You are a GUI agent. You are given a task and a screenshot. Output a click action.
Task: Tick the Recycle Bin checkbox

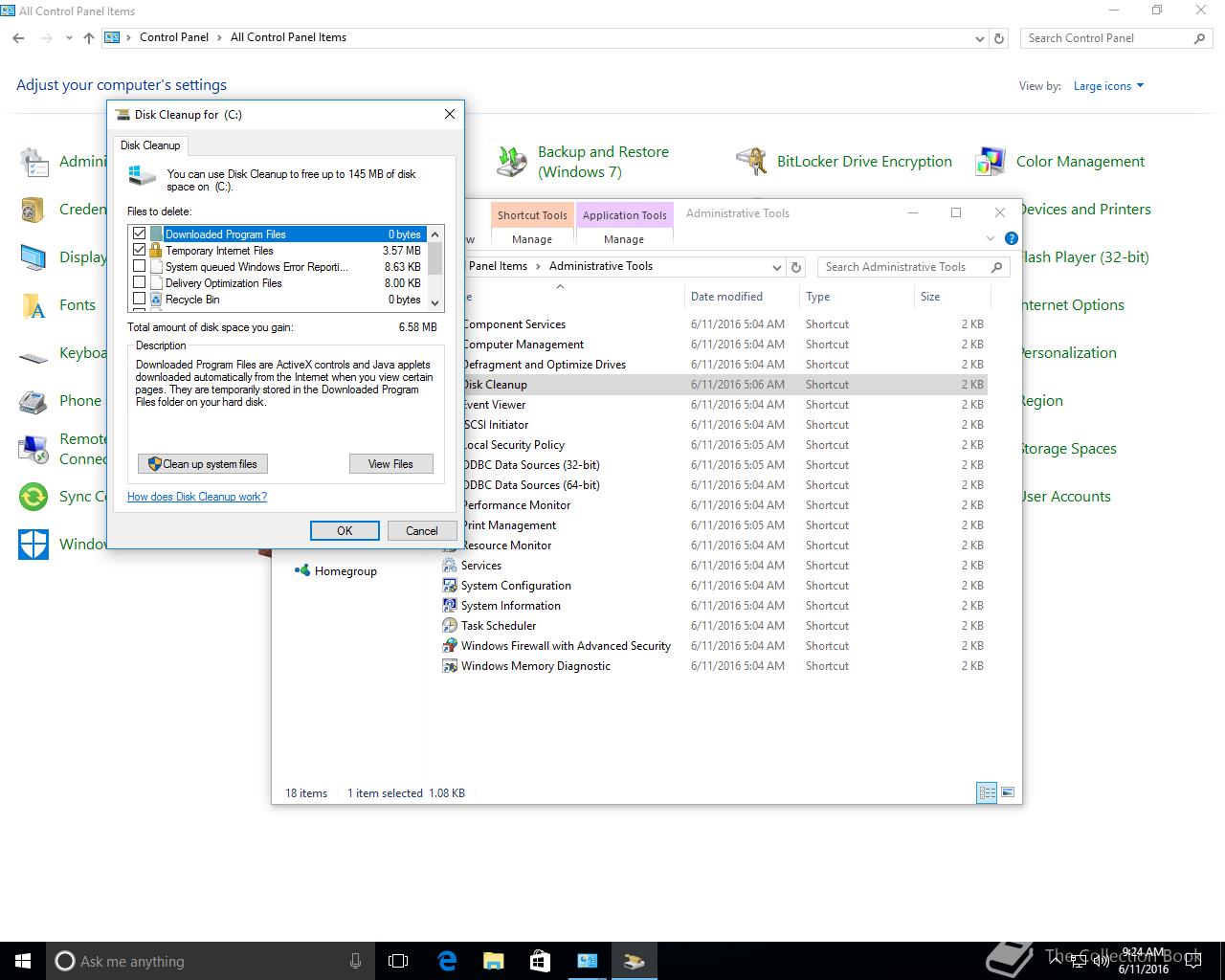140,299
